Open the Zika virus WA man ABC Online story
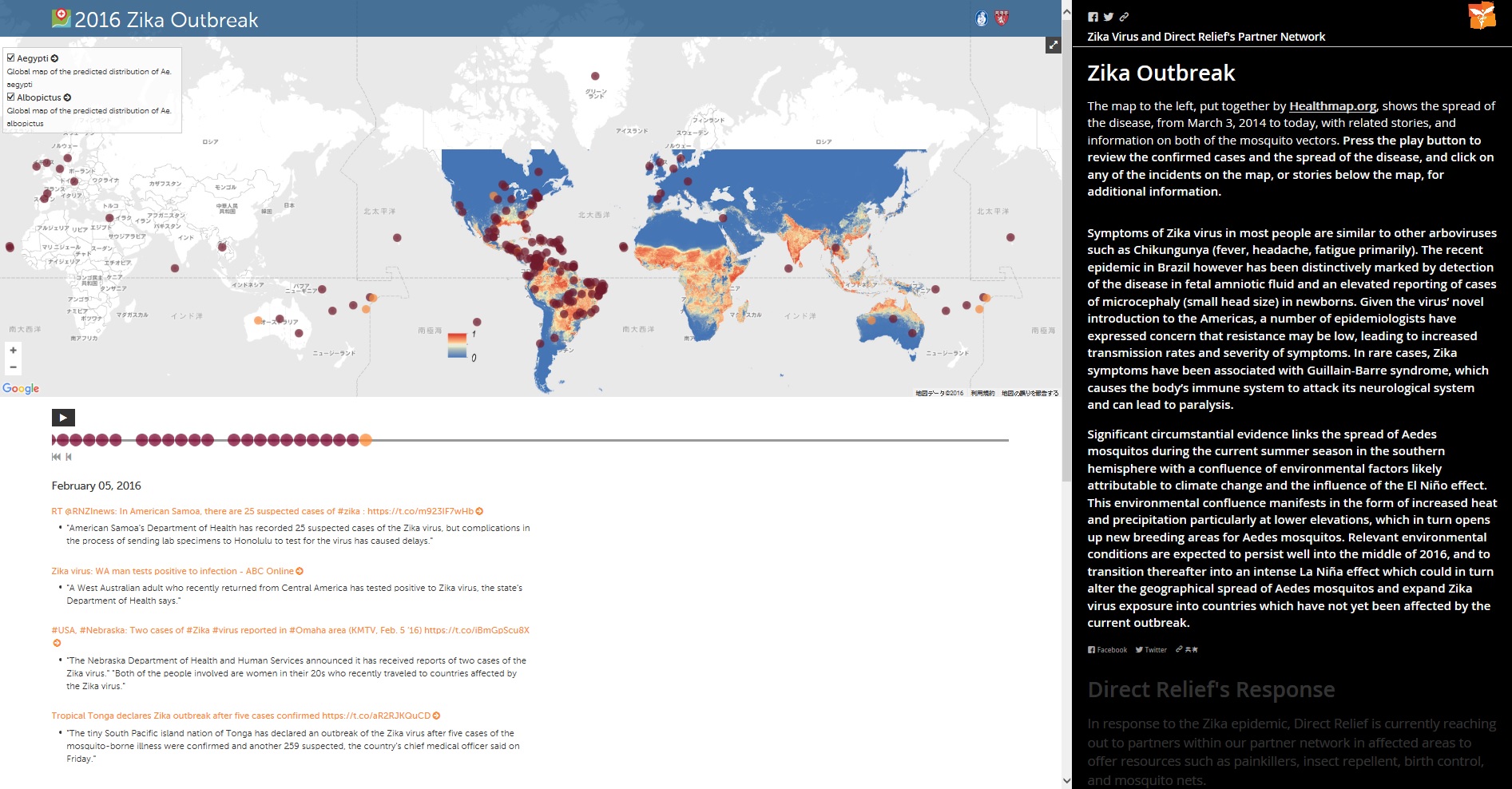 tap(173, 571)
